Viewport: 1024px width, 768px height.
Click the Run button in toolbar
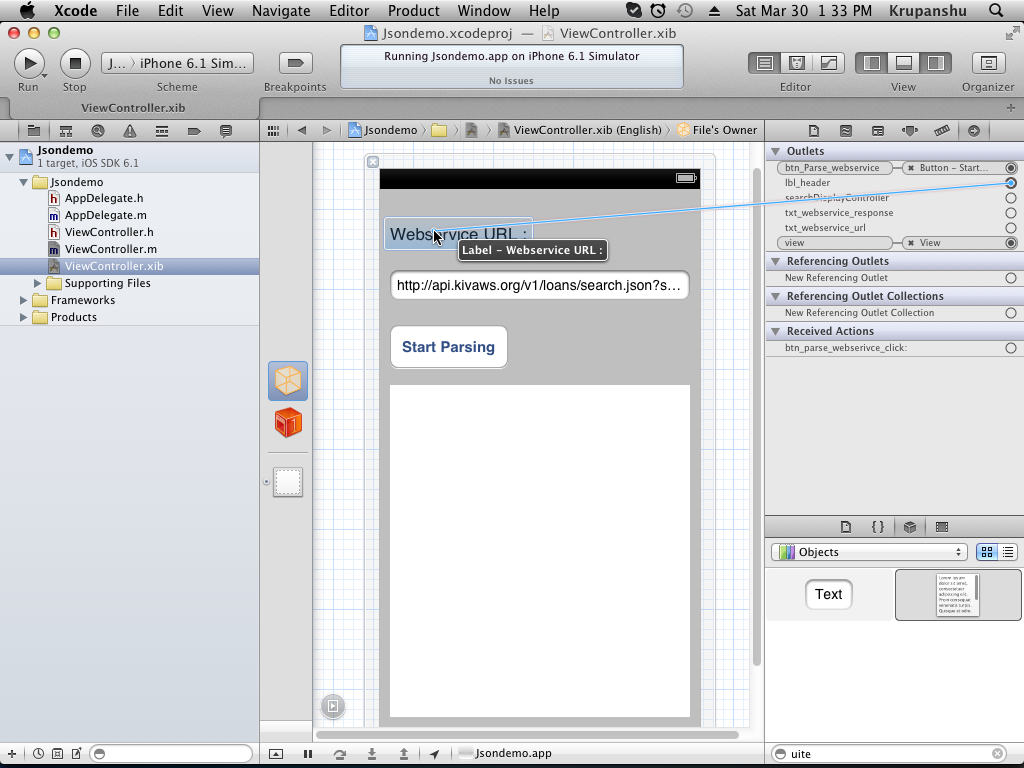29,64
